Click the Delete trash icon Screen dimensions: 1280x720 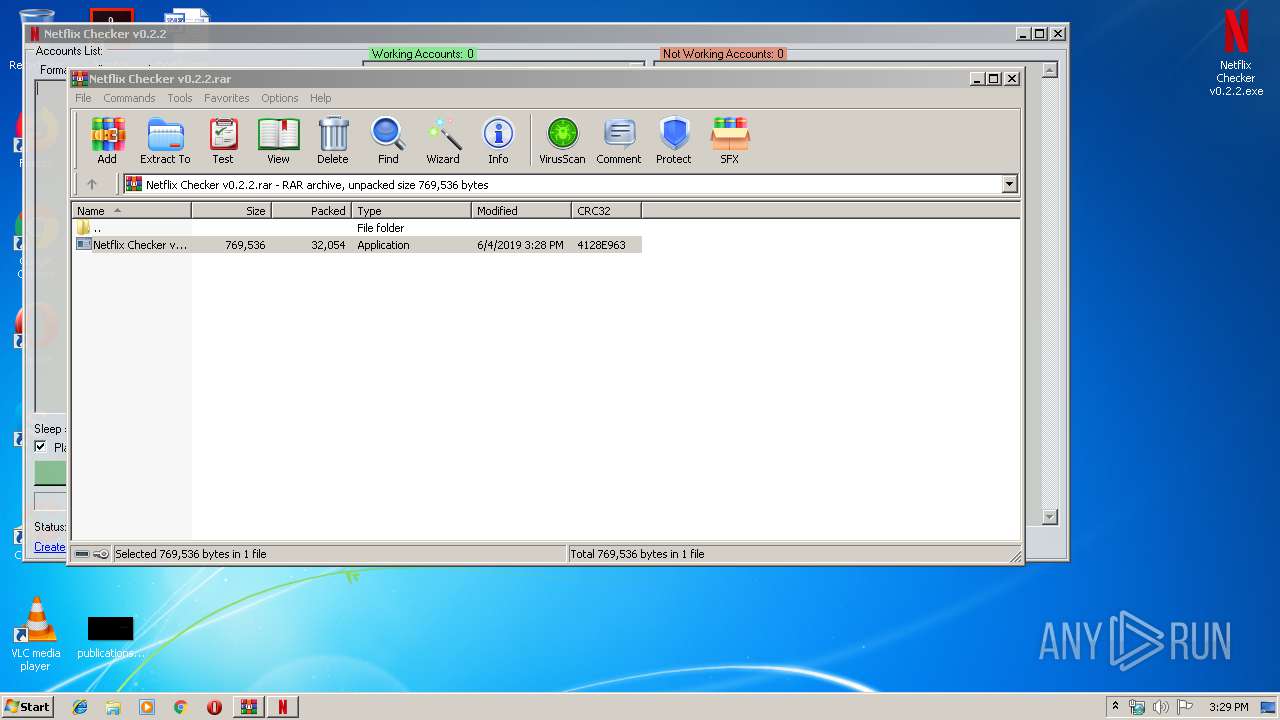pyautogui.click(x=333, y=140)
